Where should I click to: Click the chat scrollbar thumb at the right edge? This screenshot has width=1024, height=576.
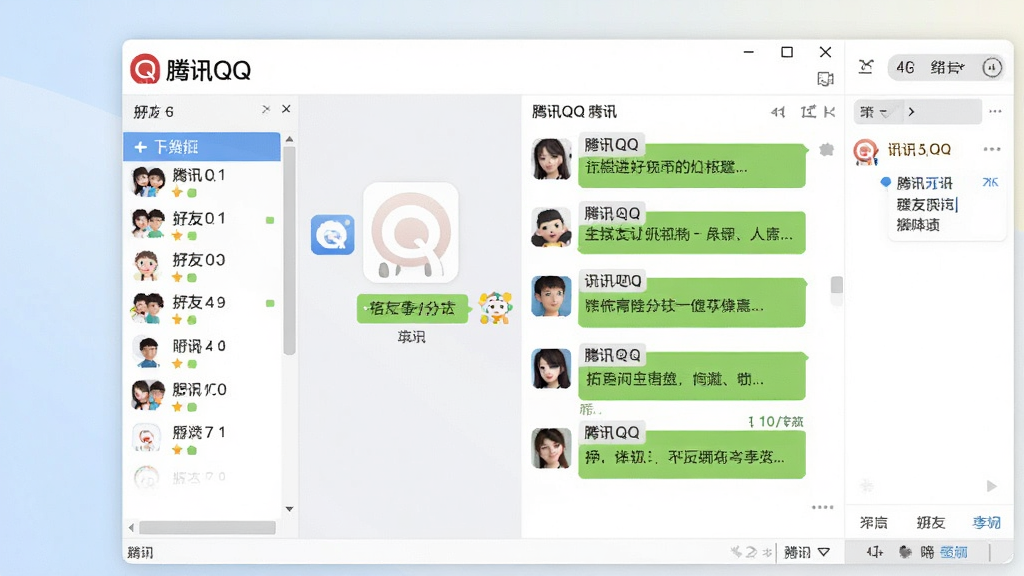(837, 285)
